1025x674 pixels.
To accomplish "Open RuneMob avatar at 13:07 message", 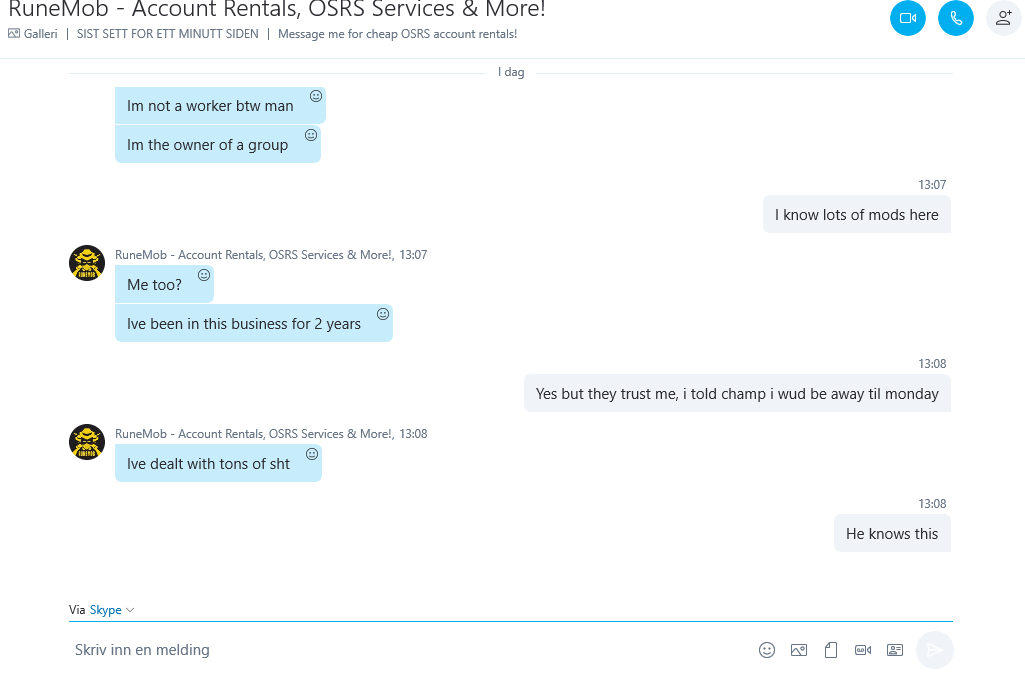I will (87, 263).
